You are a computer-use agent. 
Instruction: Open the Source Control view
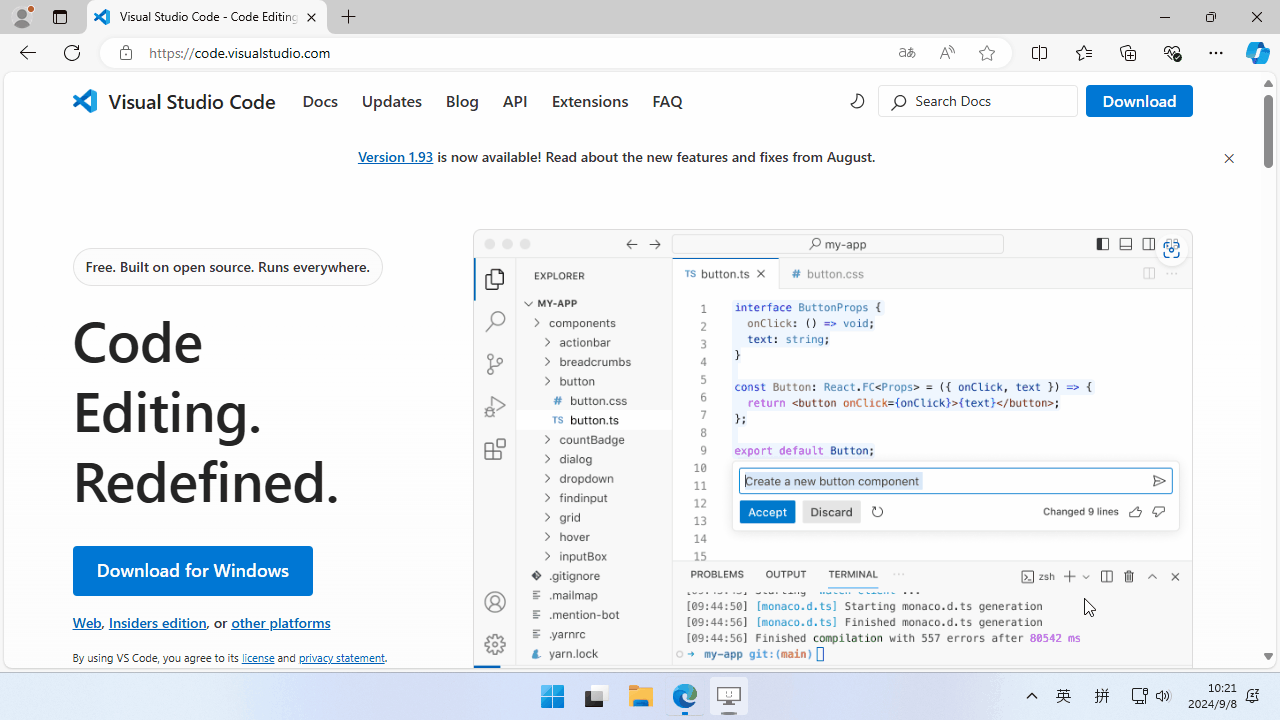(x=495, y=364)
